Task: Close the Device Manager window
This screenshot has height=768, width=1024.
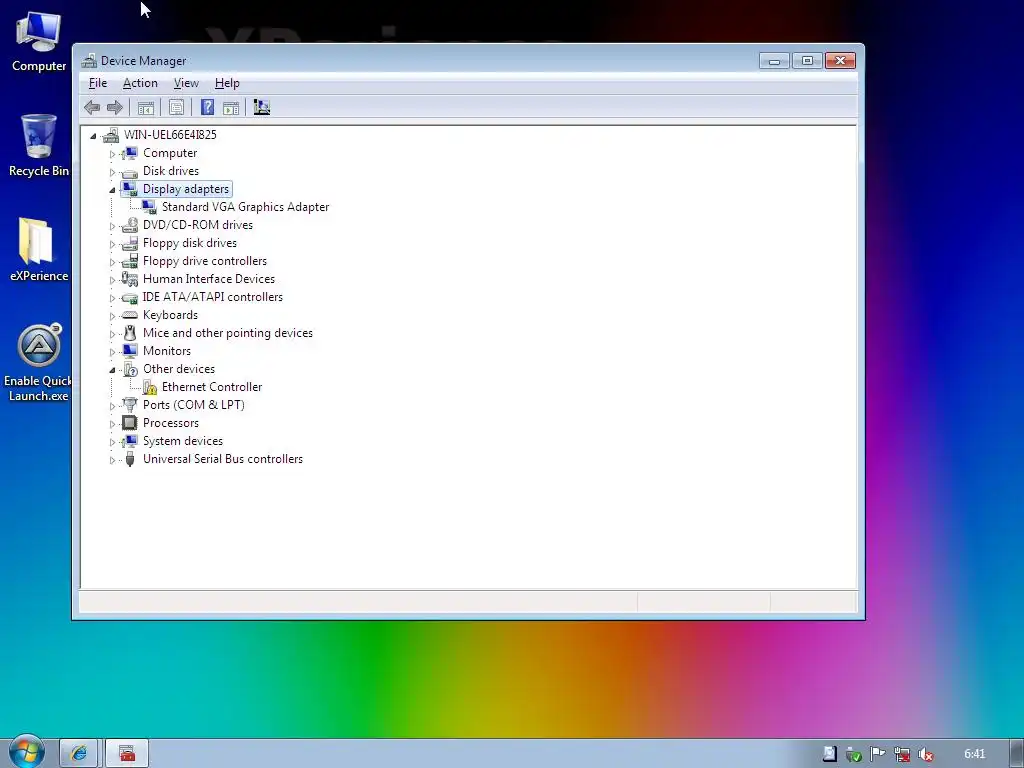Action: tap(840, 61)
